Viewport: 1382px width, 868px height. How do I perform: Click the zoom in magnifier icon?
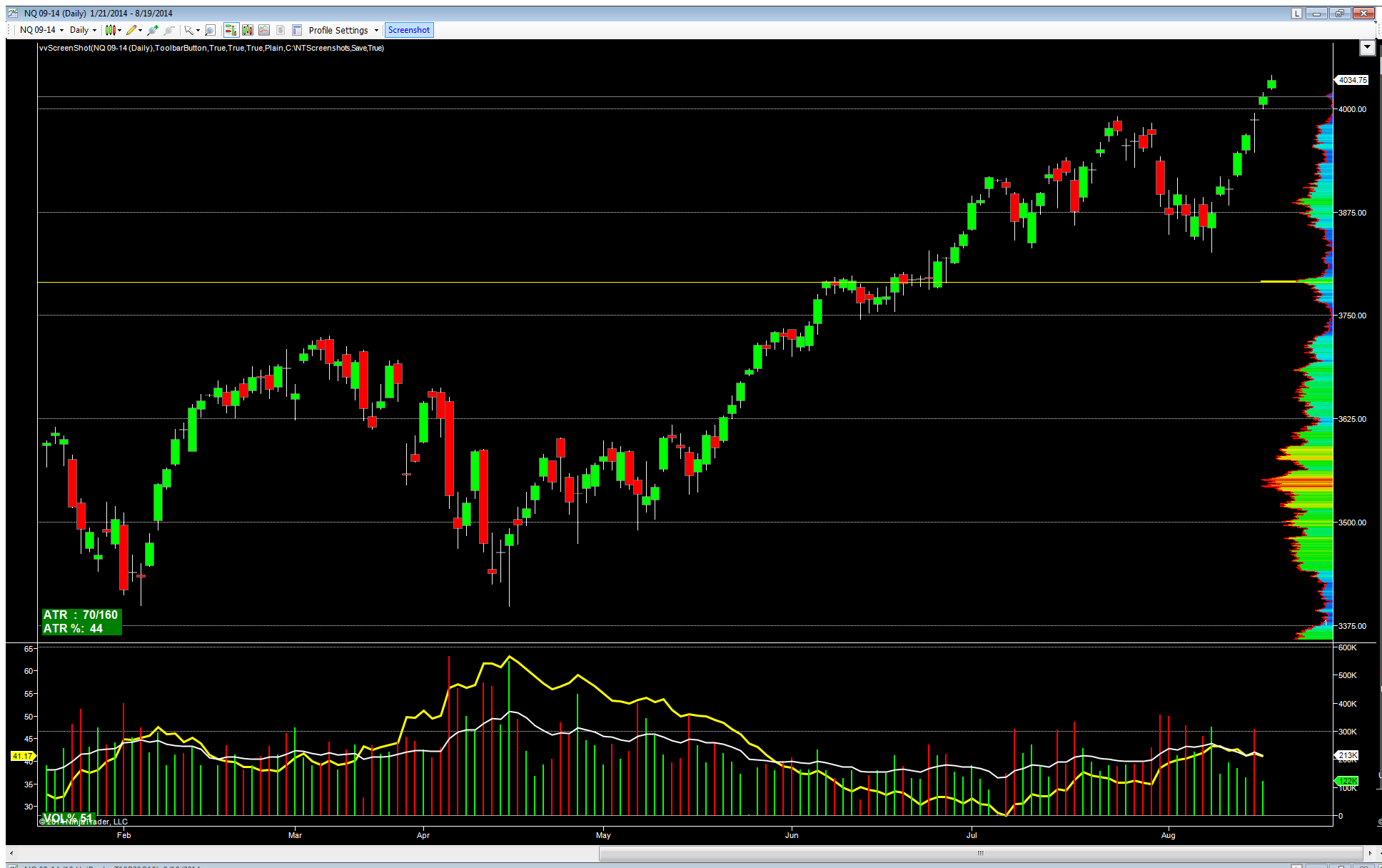coord(153,30)
